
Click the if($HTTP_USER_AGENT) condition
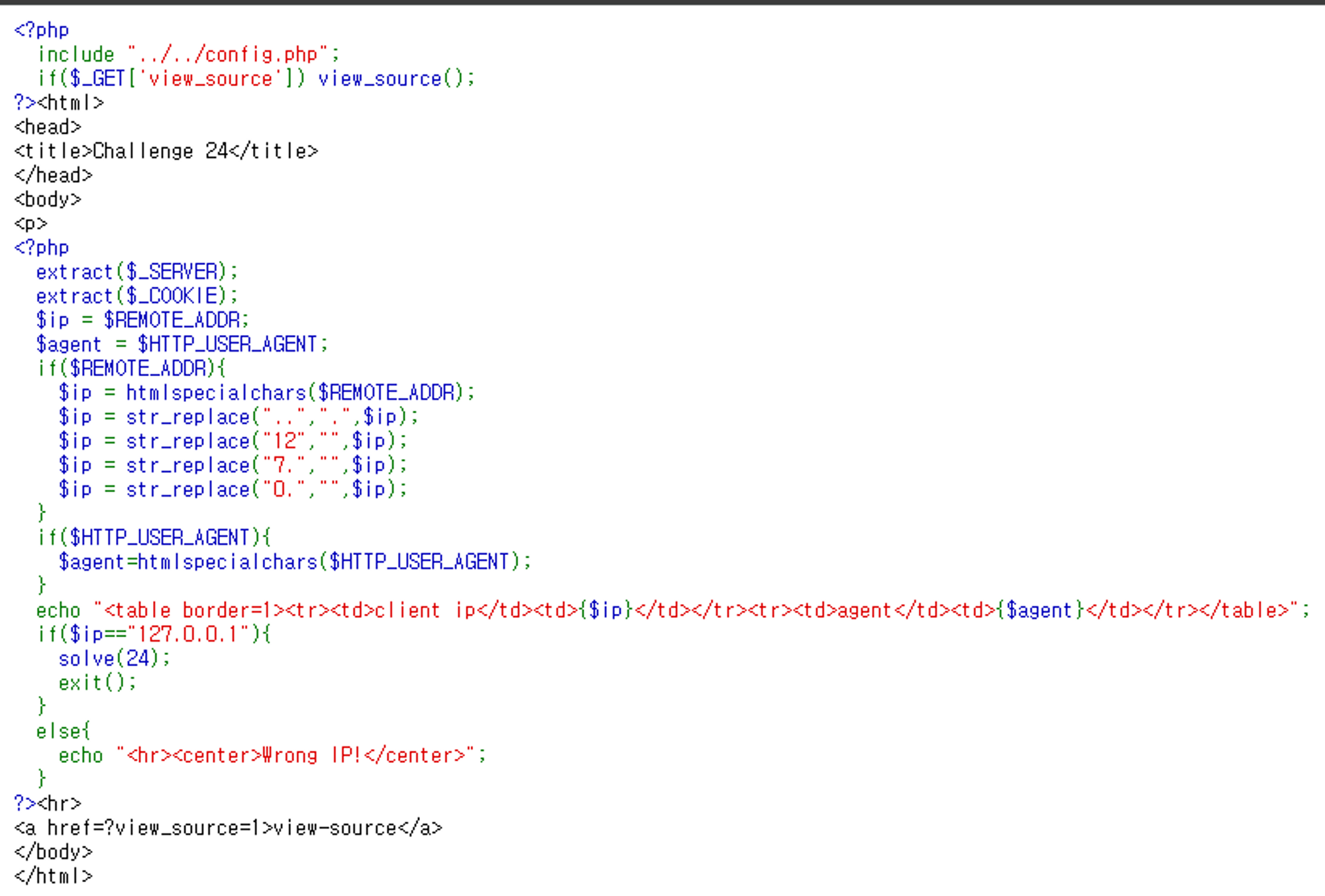(154, 537)
